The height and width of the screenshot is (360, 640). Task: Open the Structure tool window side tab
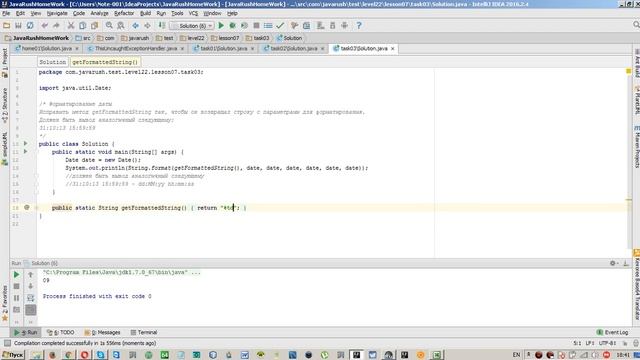click(x=4, y=105)
